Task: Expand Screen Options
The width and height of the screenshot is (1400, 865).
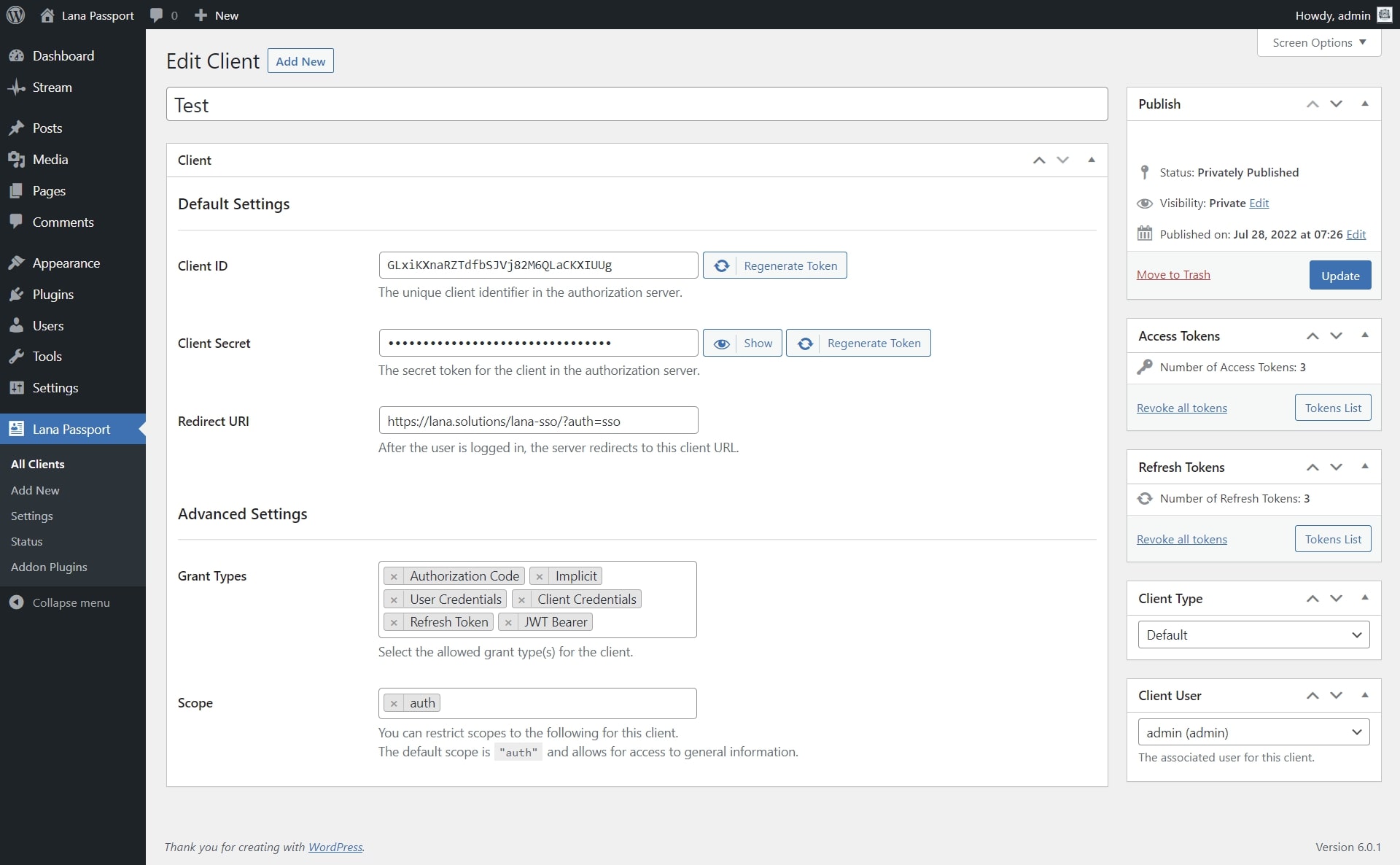Action: [1318, 42]
